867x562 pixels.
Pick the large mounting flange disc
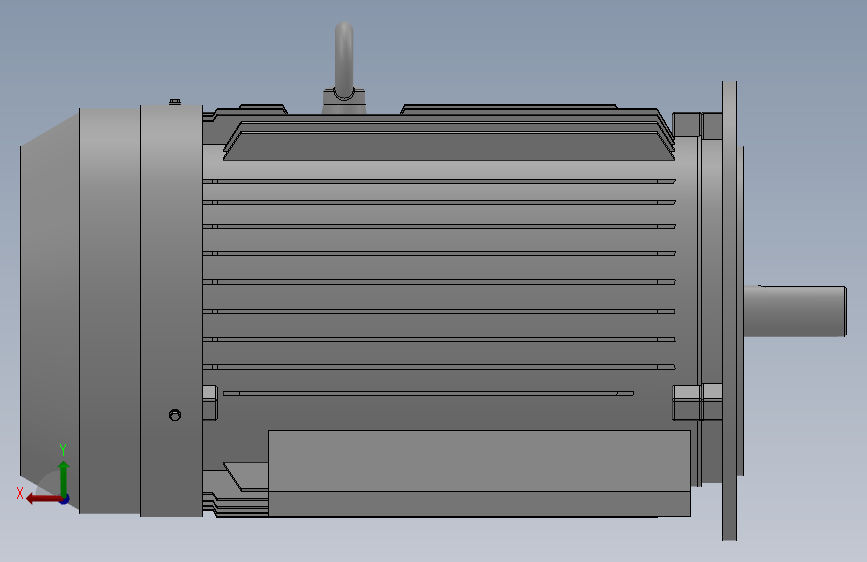(729, 311)
